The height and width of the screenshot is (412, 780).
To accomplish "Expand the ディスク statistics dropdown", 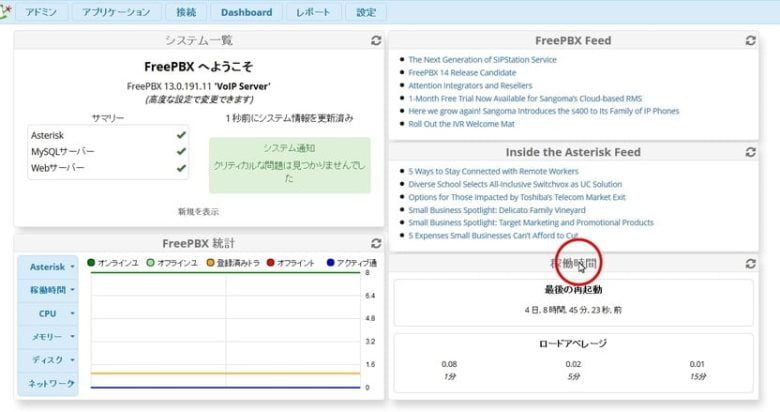I will coord(49,360).
